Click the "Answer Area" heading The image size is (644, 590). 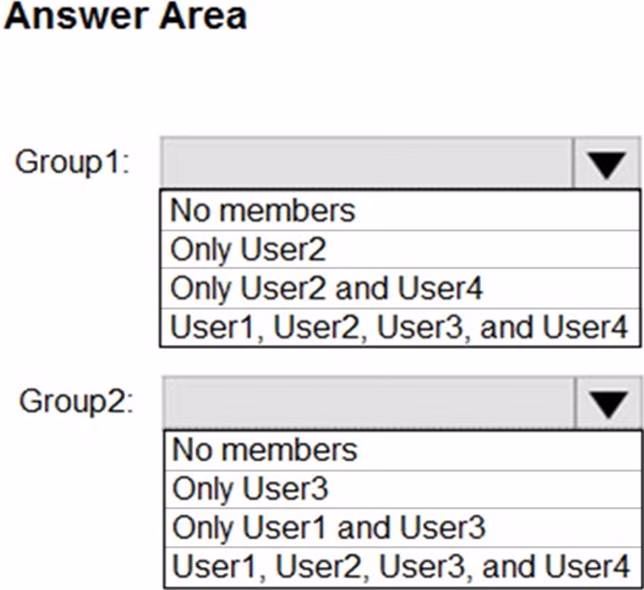[124, 17]
